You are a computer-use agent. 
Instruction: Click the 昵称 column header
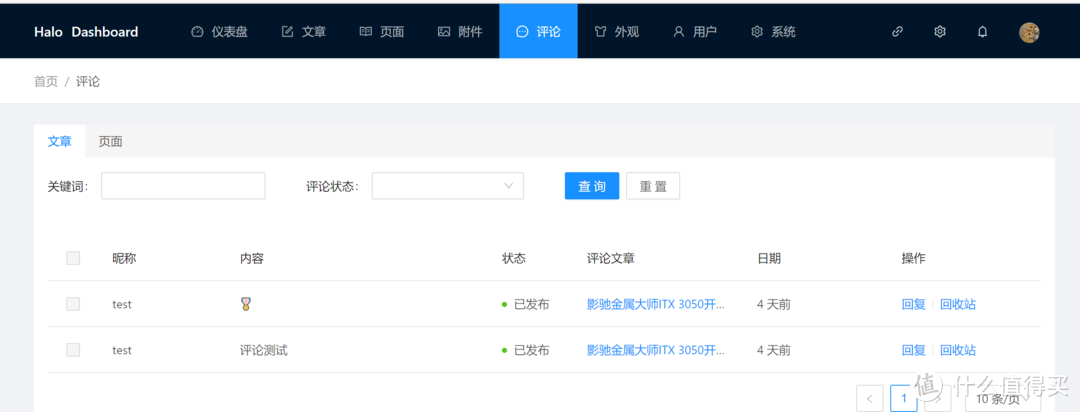coord(124,258)
